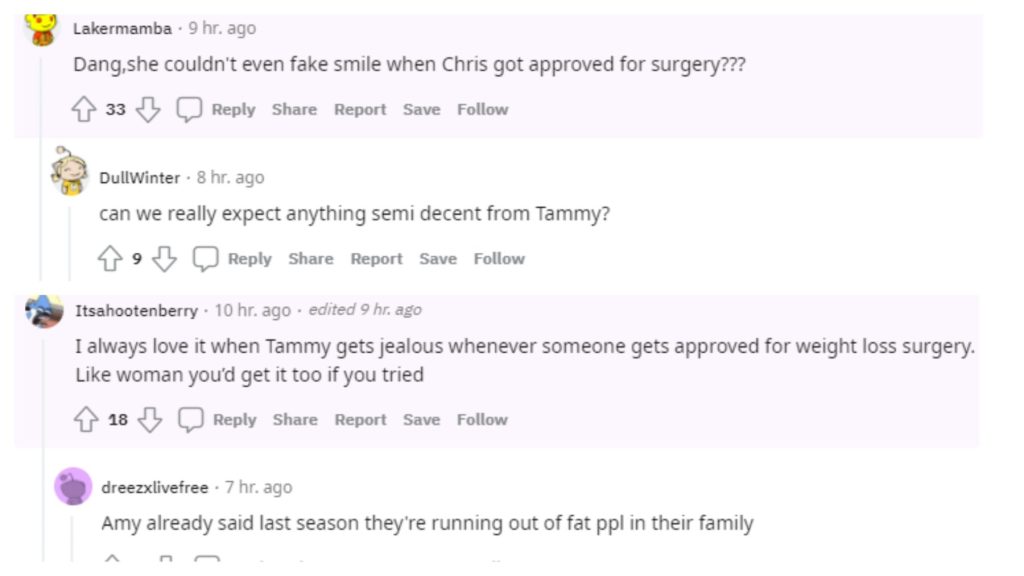Save Itsahootenberry's comment
The width and height of the screenshot is (1024, 576).
pos(421,420)
